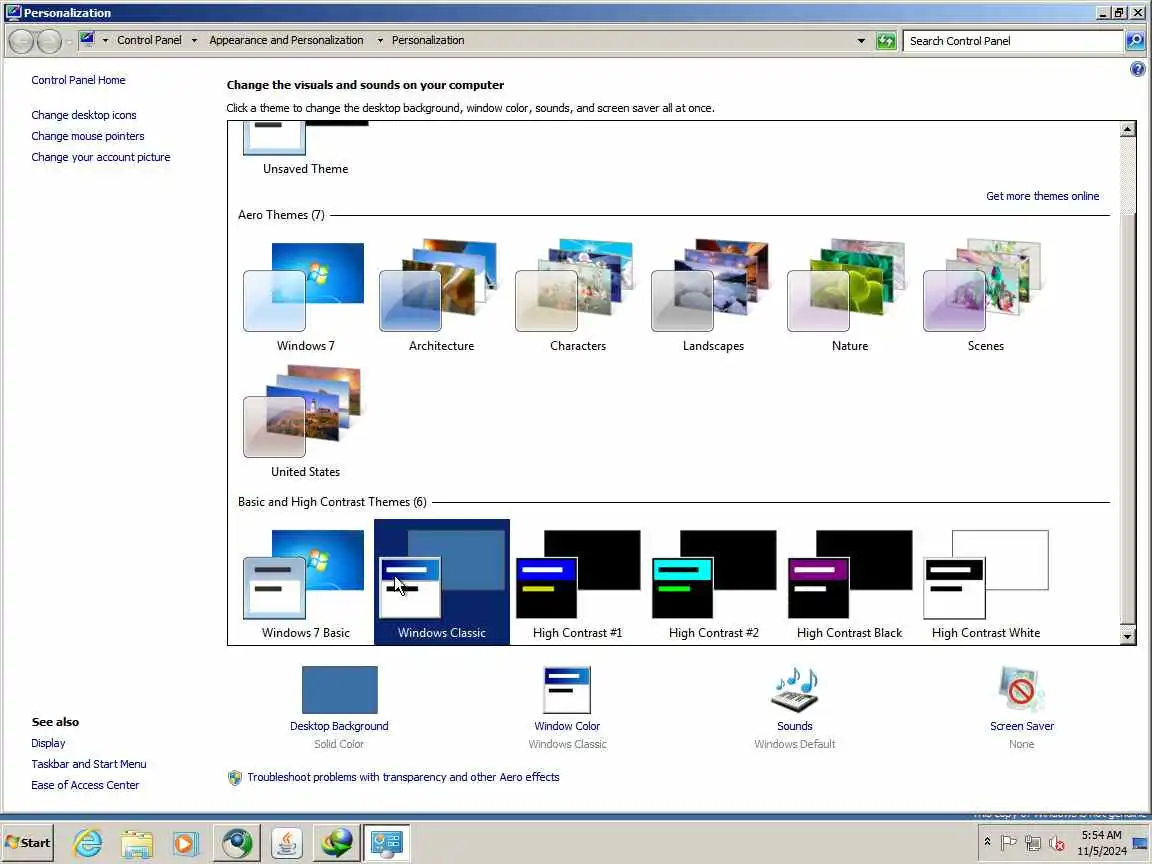Apply the Architecture theme
Image resolution: width=1152 pixels, height=864 pixels.
[441, 294]
